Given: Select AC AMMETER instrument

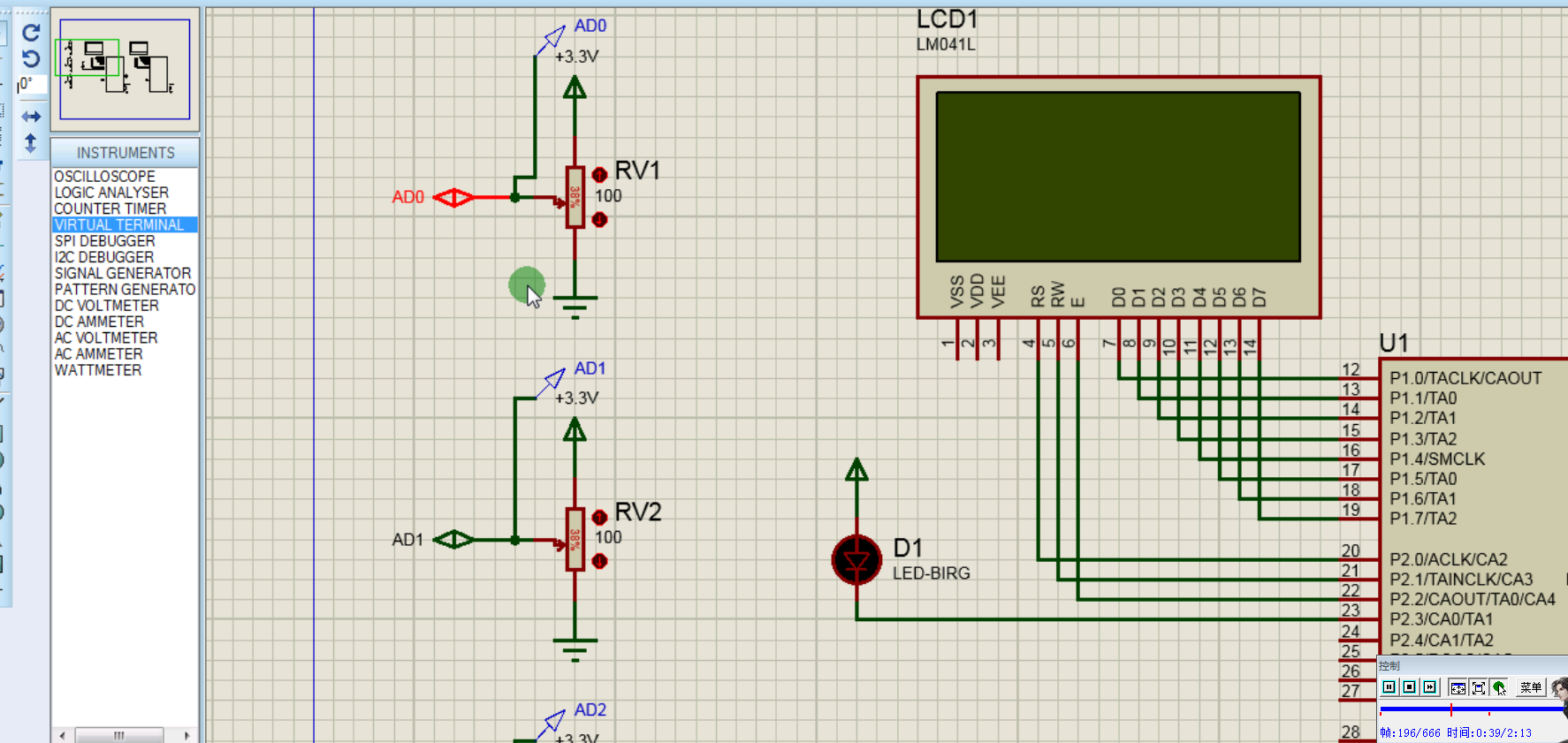Looking at the screenshot, I should pos(125,354).
